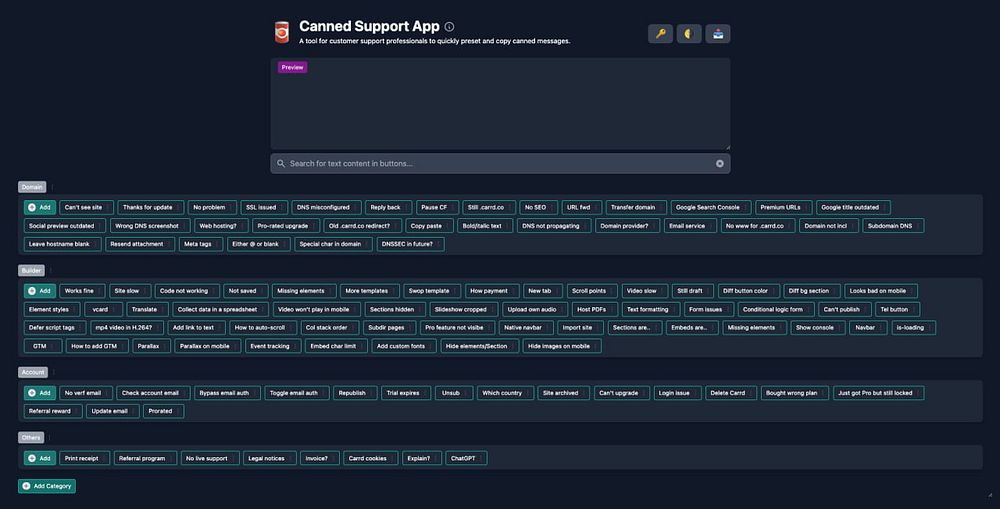
Task: Click the Pro feature not visibe button
Action: coord(457,328)
